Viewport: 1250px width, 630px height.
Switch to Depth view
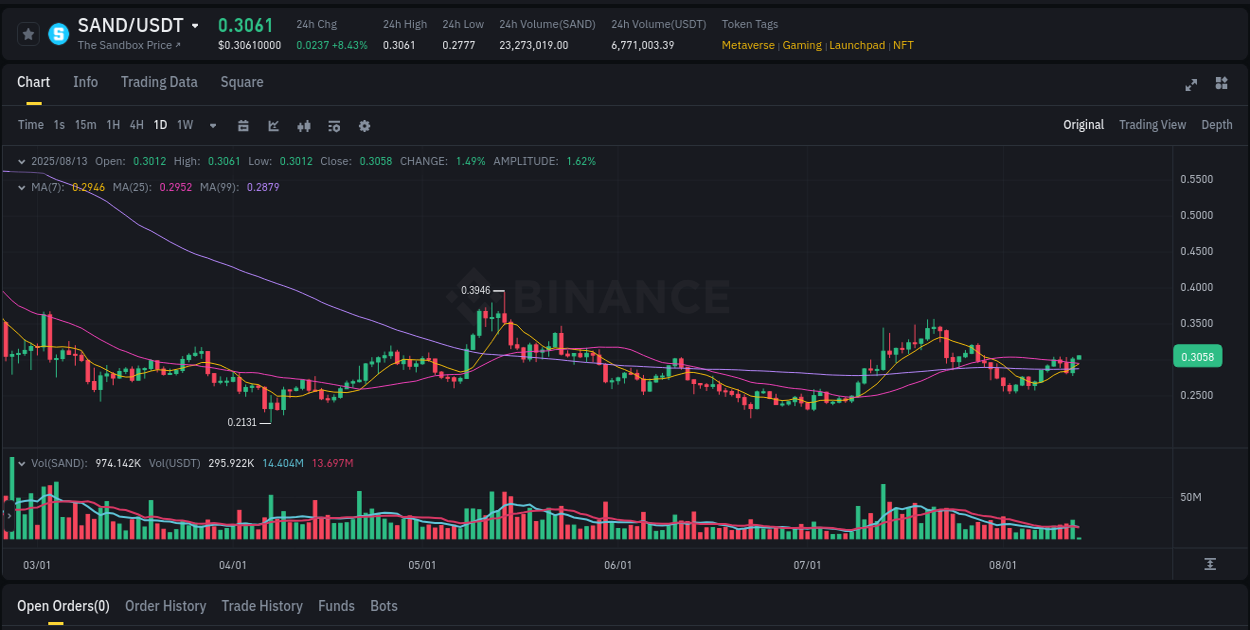[x=1216, y=125]
